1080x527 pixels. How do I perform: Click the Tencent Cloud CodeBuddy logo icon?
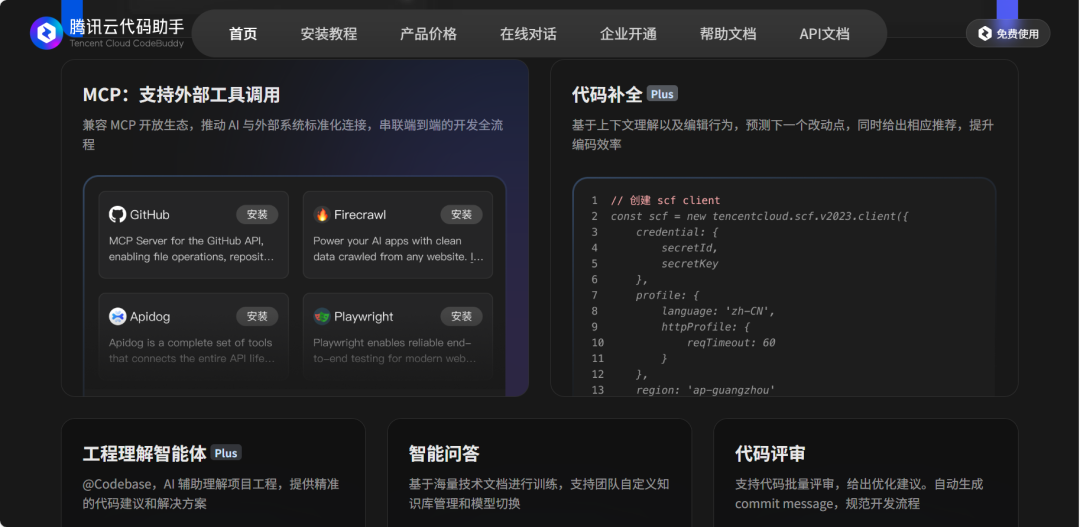click(x=46, y=33)
